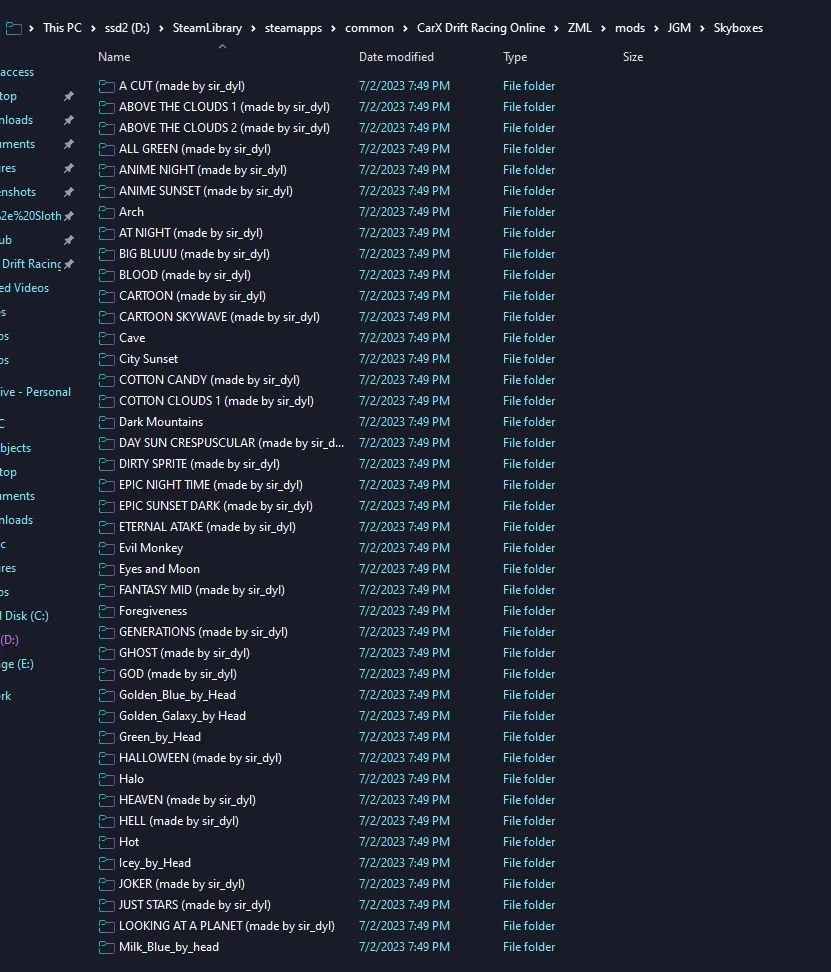Go to SteamLibrary in the breadcrumb
The image size is (831, 972).
(x=207, y=28)
